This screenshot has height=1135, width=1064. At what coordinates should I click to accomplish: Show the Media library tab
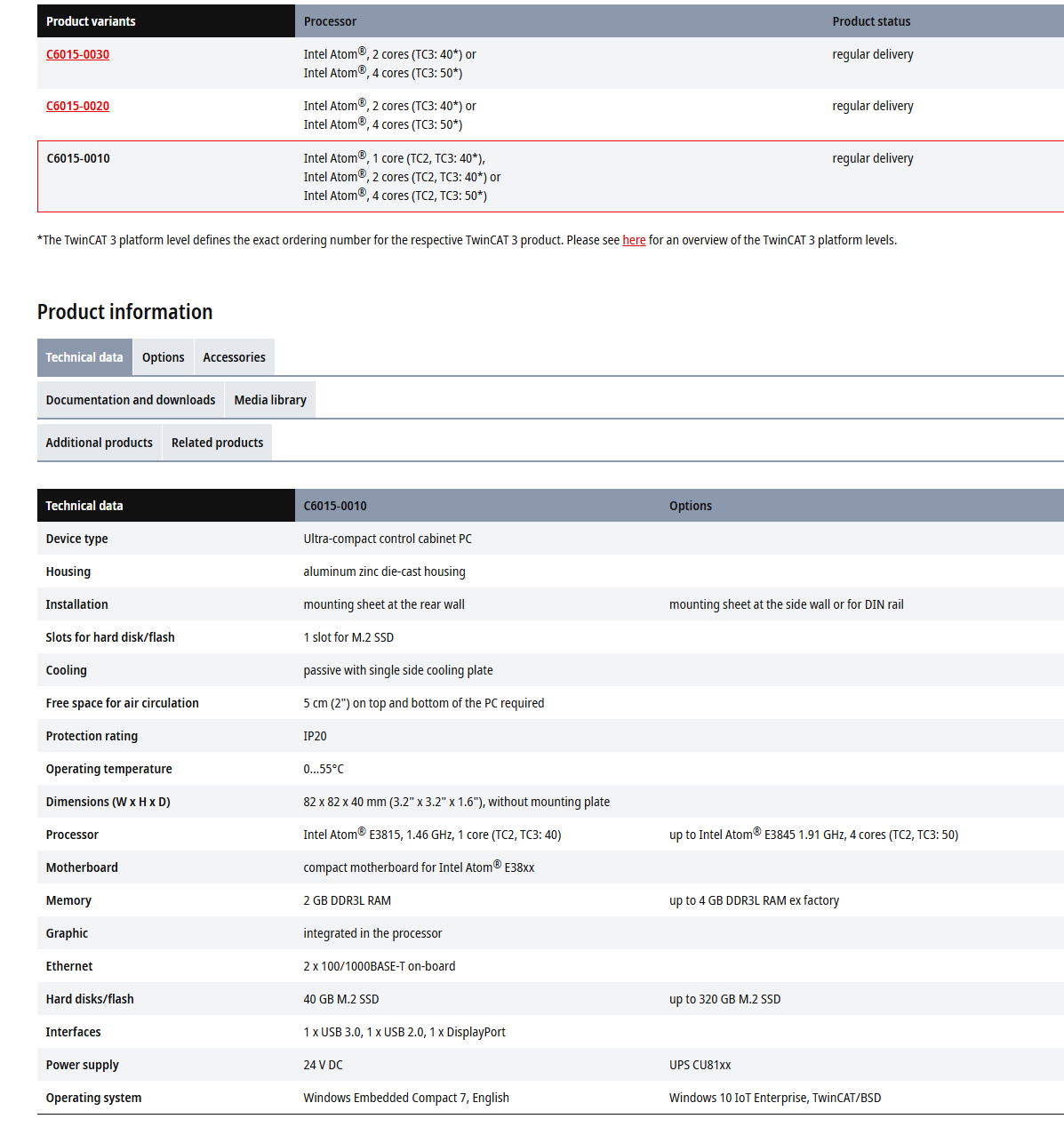click(270, 400)
